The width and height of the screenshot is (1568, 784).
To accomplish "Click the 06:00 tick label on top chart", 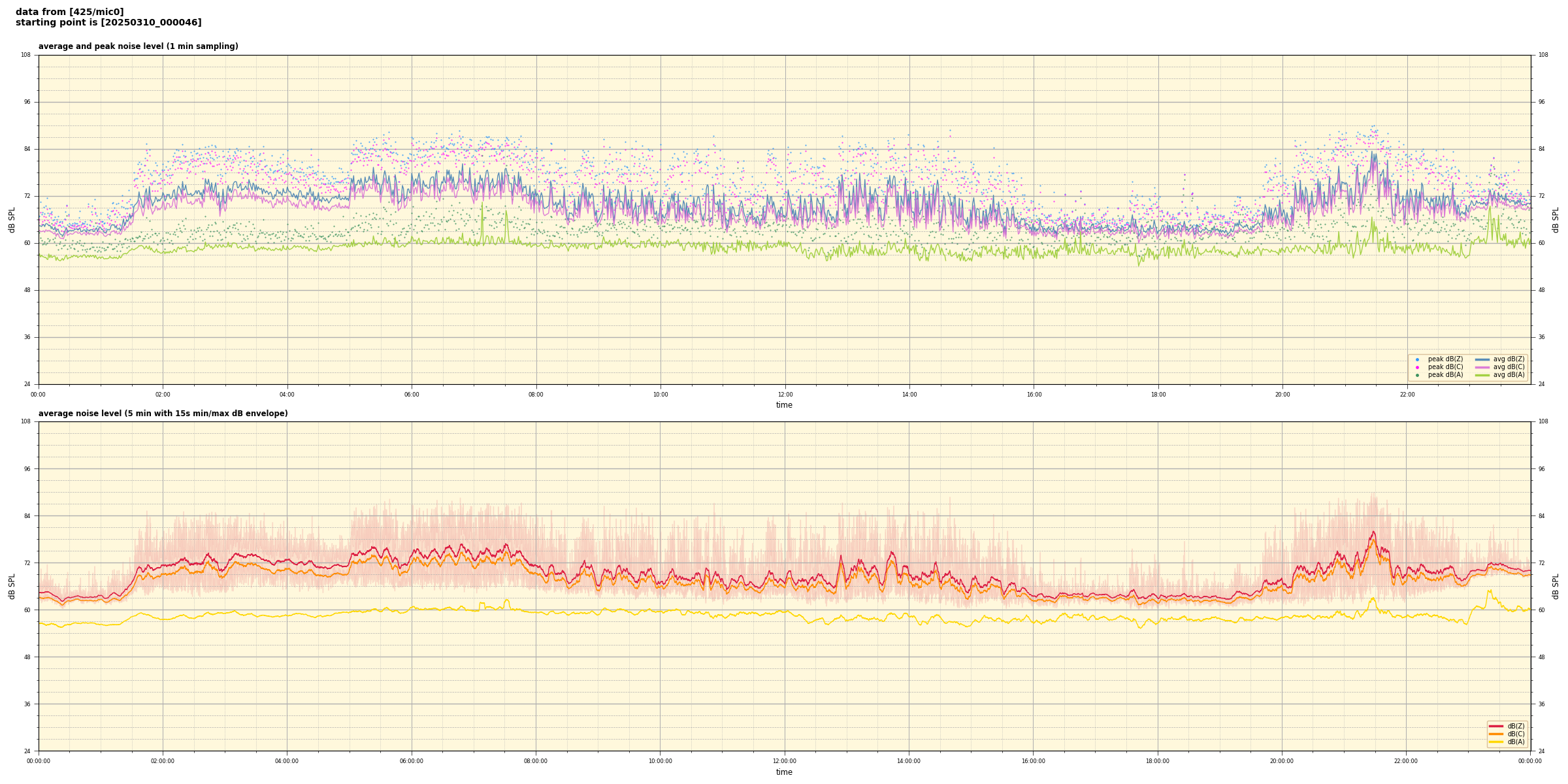I will click(x=412, y=395).
